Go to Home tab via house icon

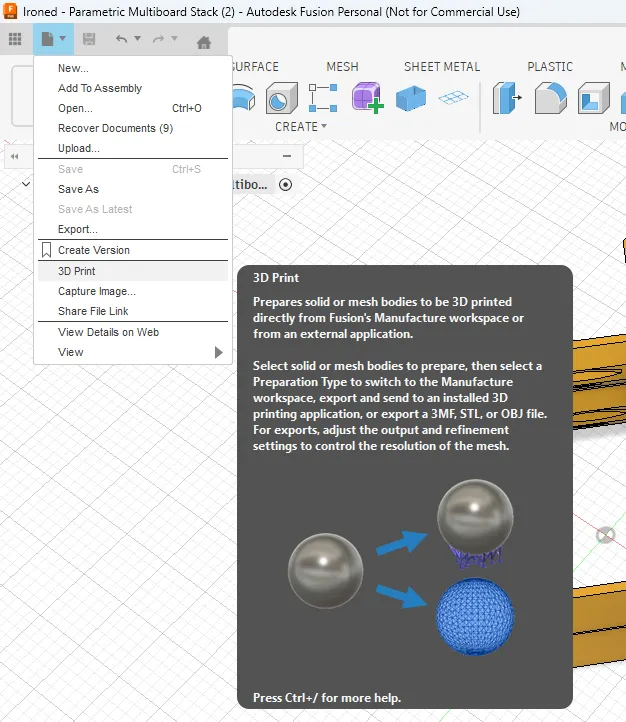[204, 42]
